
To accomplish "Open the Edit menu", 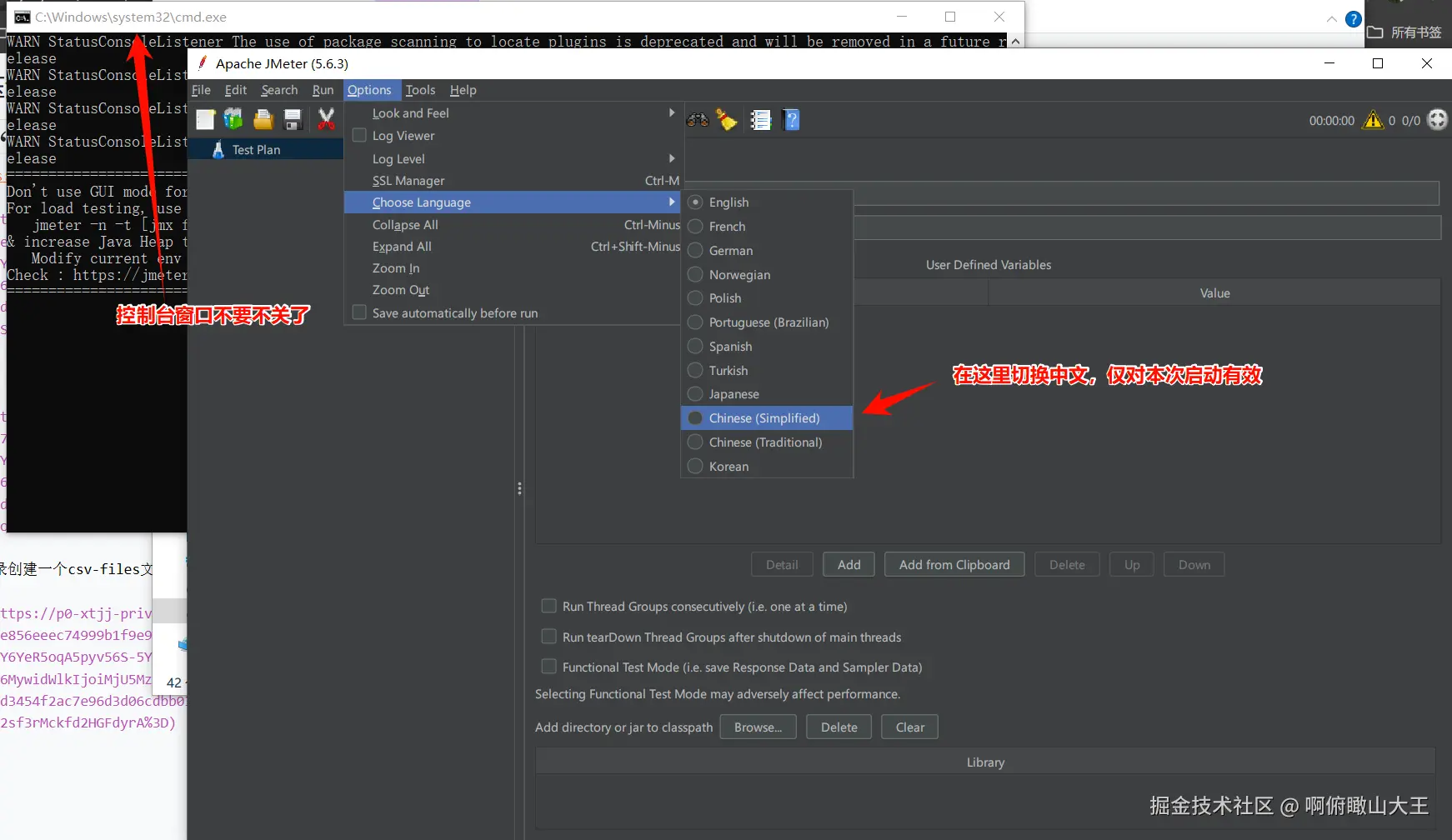I will 236,90.
